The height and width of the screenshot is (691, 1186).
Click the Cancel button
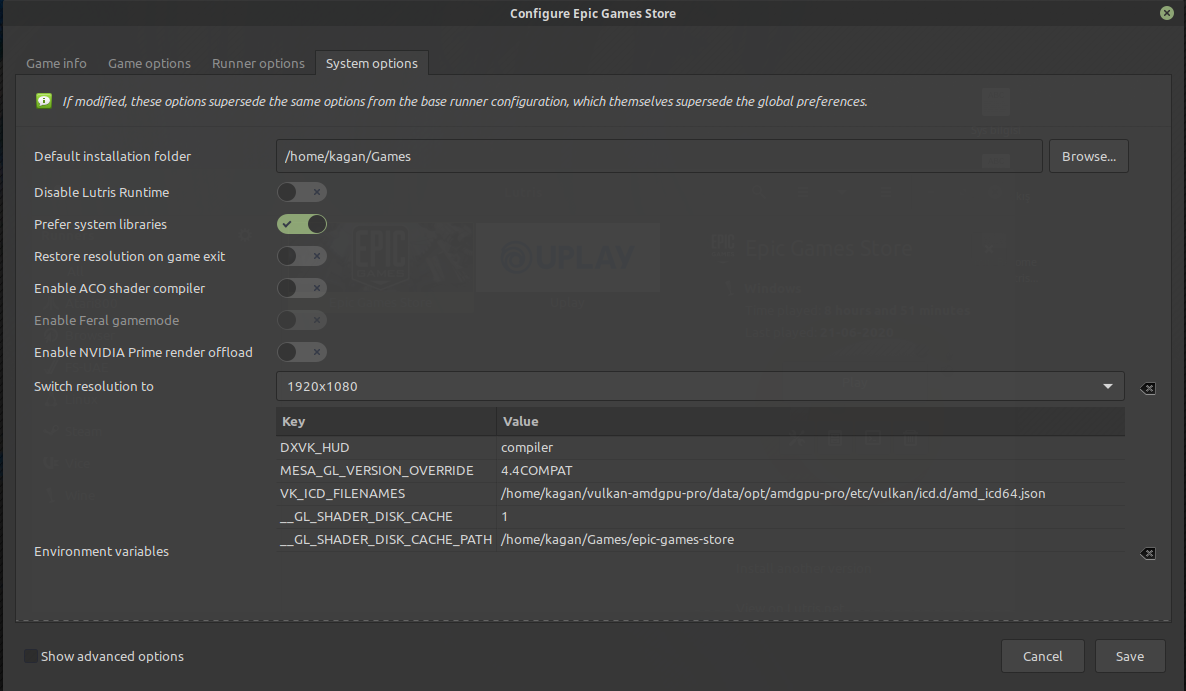pyautogui.click(x=1042, y=656)
